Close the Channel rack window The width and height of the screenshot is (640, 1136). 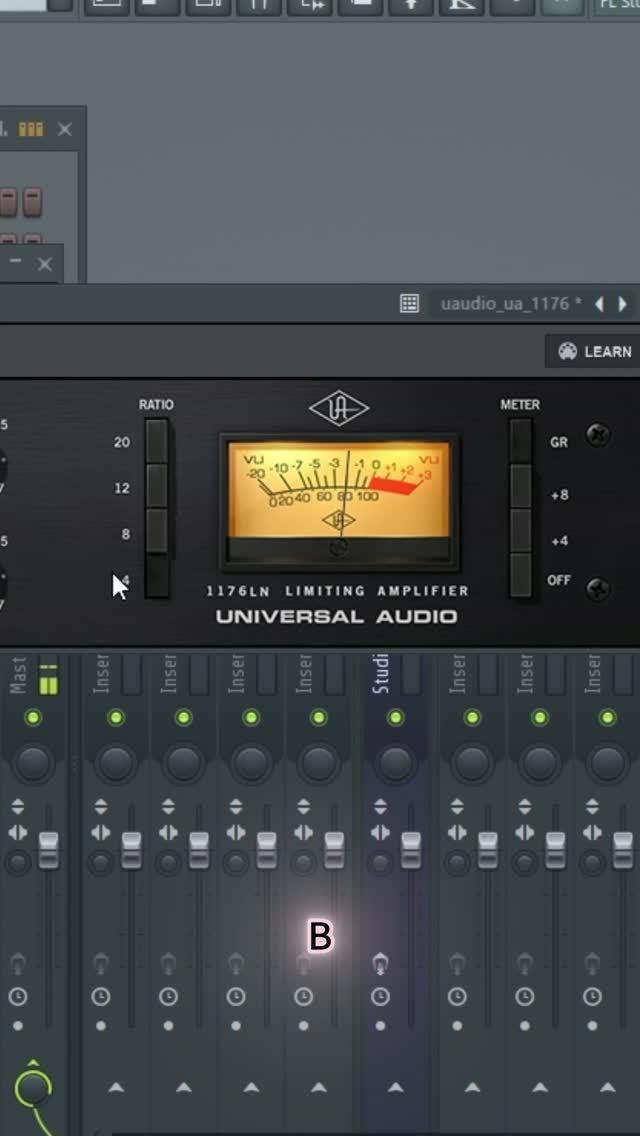[65, 130]
